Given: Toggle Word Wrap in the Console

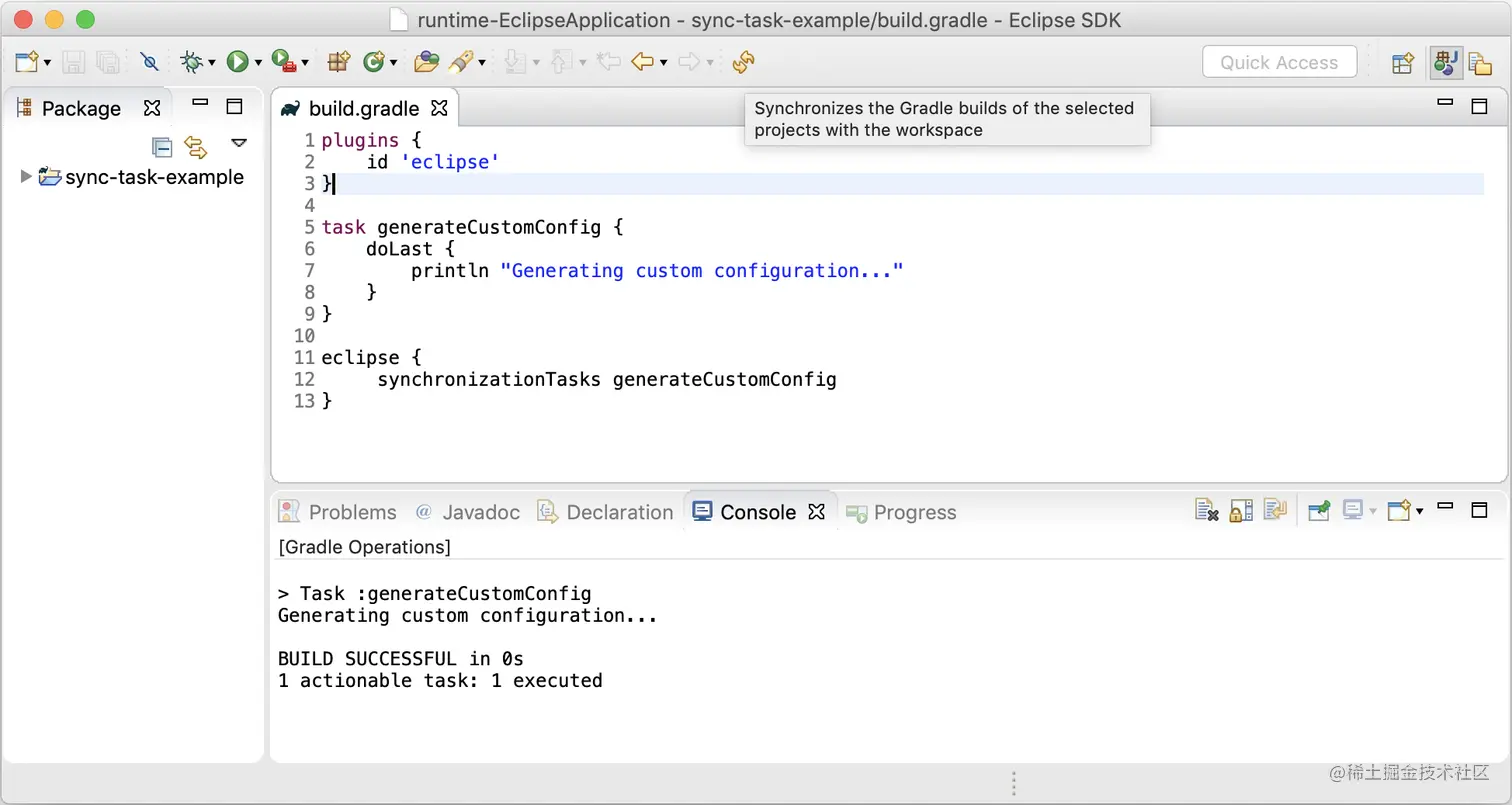Looking at the screenshot, I should pos(1275,511).
